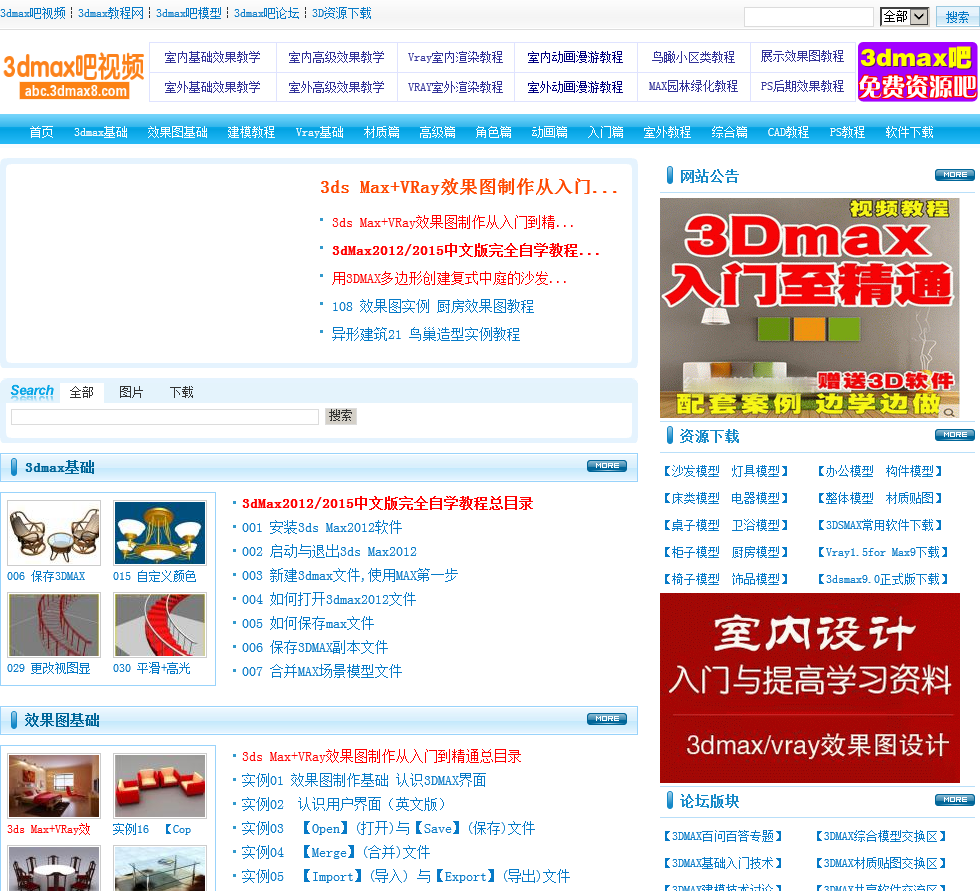980x891 pixels.
Task: Open the rattan chairs thumbnail 006 保存3DMAX
Action: pos(54,533)
